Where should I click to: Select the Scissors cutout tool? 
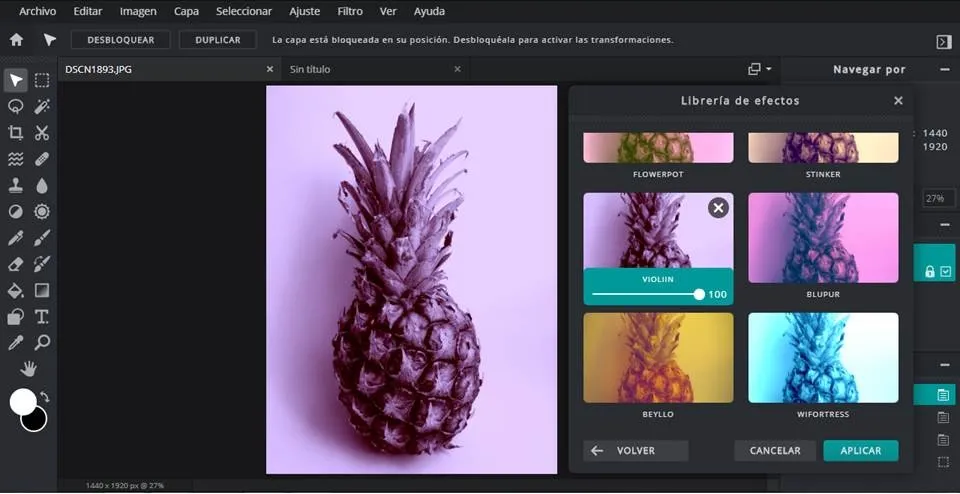pyautogui.click(x=42, y=133)
